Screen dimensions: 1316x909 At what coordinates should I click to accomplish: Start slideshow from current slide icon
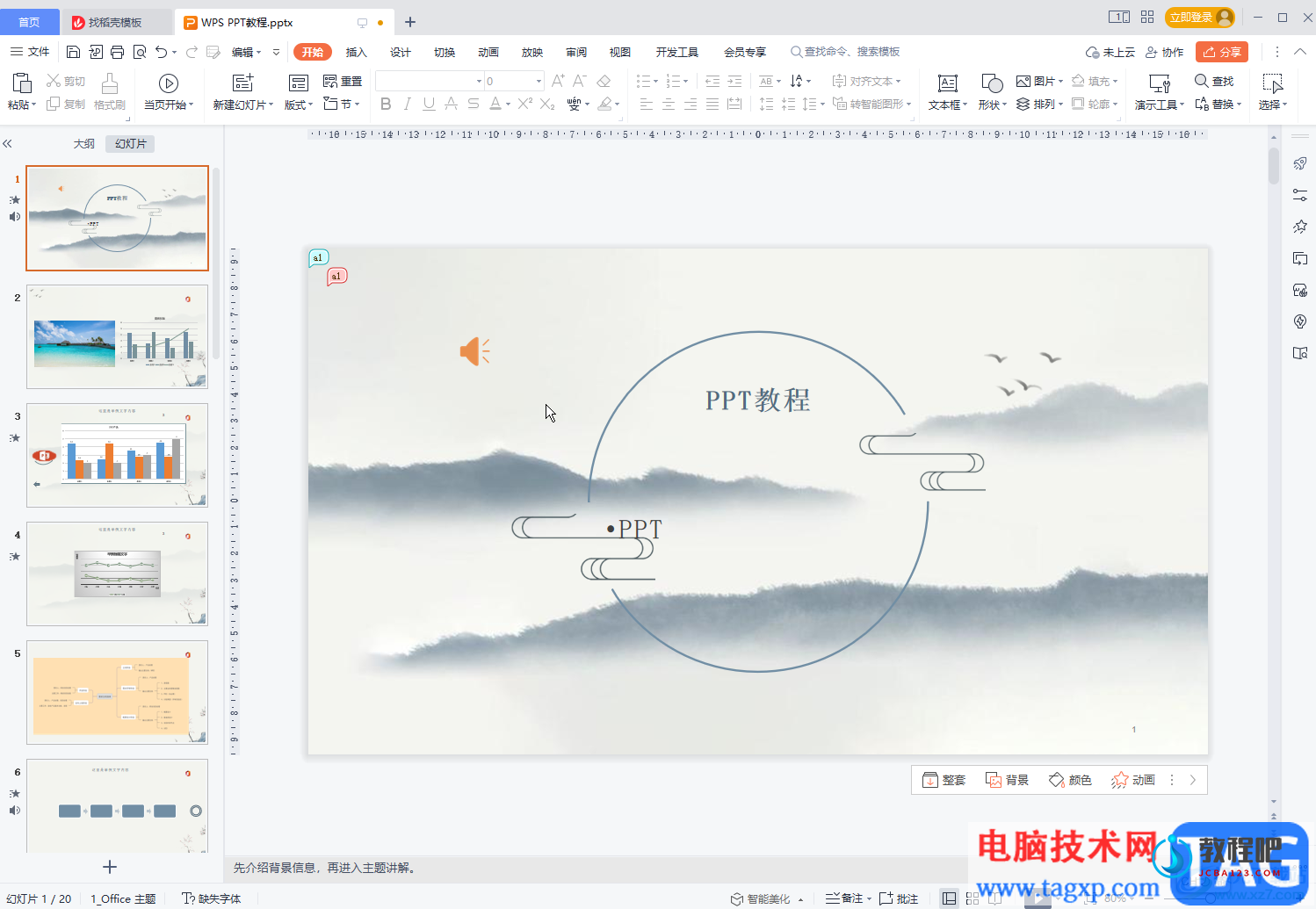tap(169, 83)
